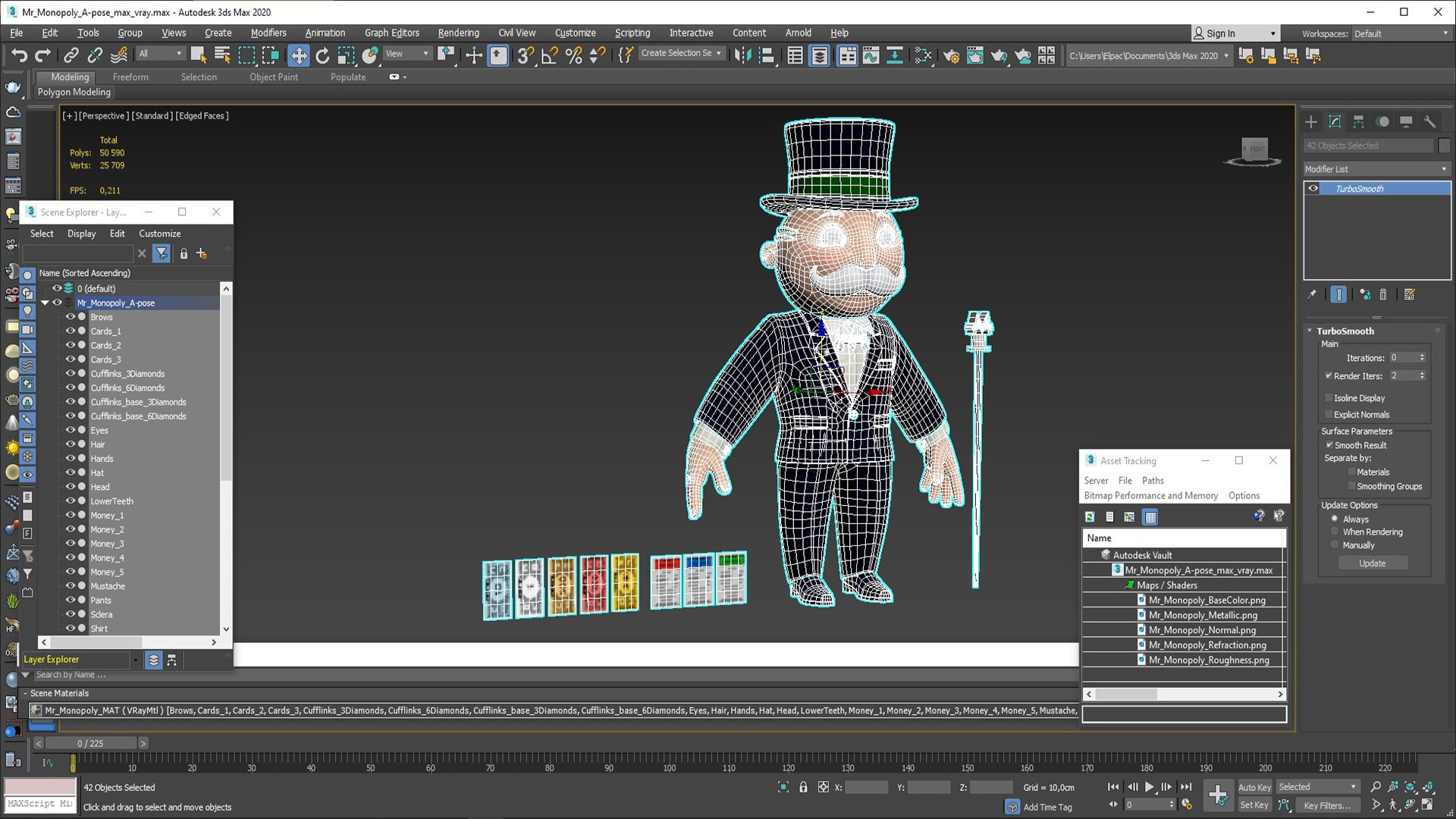Select the Manually update option
Viewport: 1456px width, 819px height.
(x=1335, y=544)
